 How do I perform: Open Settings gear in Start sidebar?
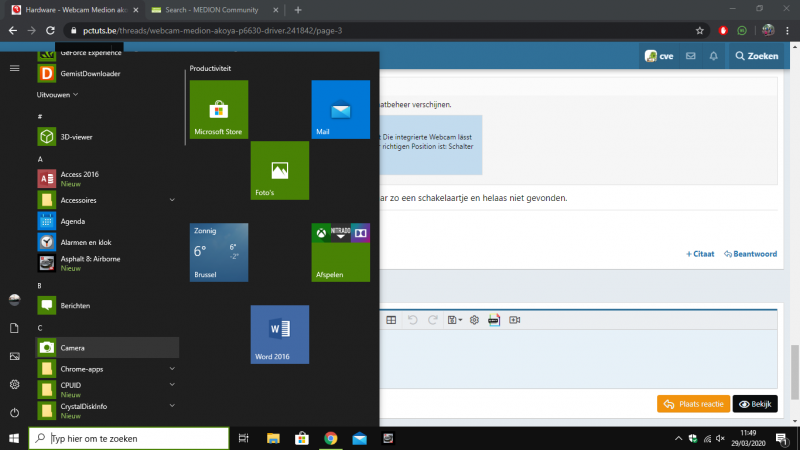click(x=14, y=384)
